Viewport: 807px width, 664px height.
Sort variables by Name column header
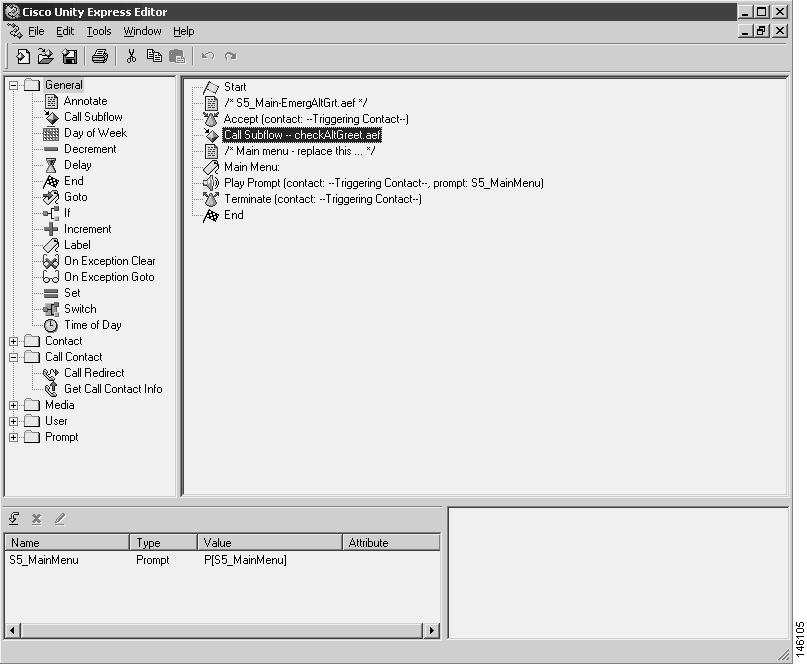point(67,543)
